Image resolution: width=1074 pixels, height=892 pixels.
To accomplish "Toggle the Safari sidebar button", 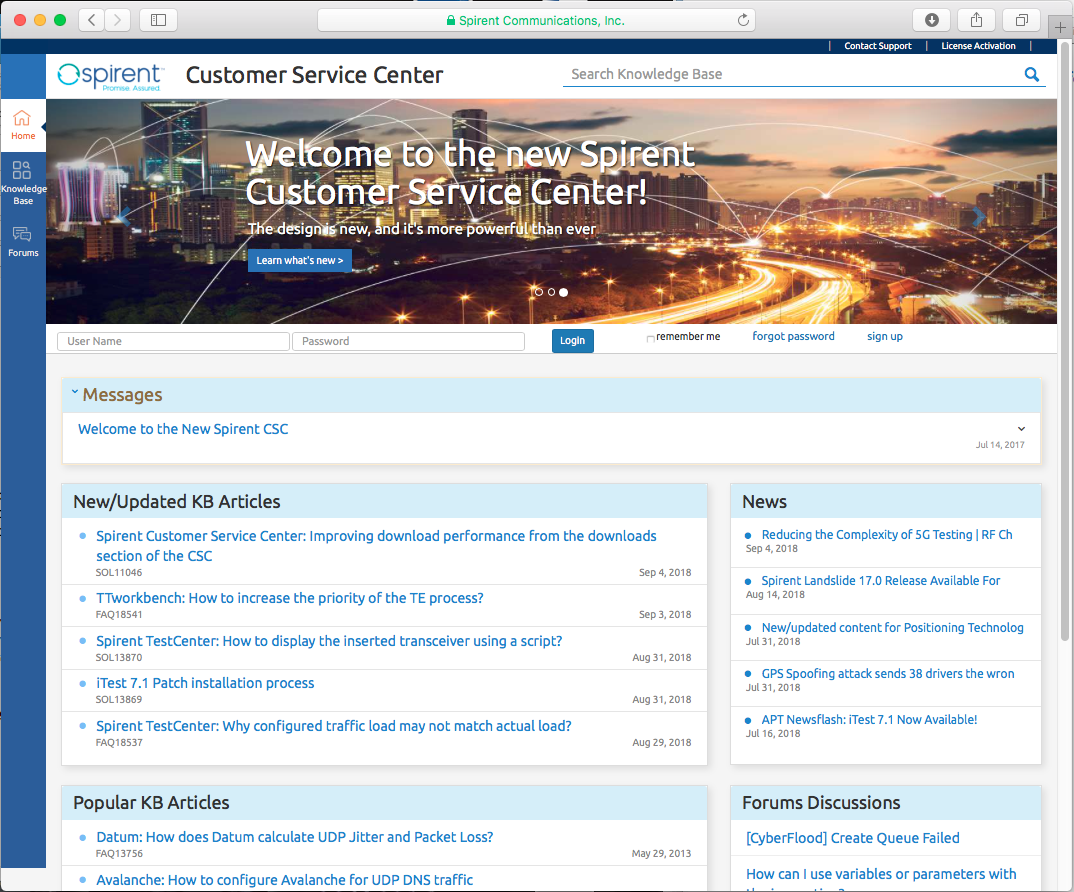I will (158, 20).
